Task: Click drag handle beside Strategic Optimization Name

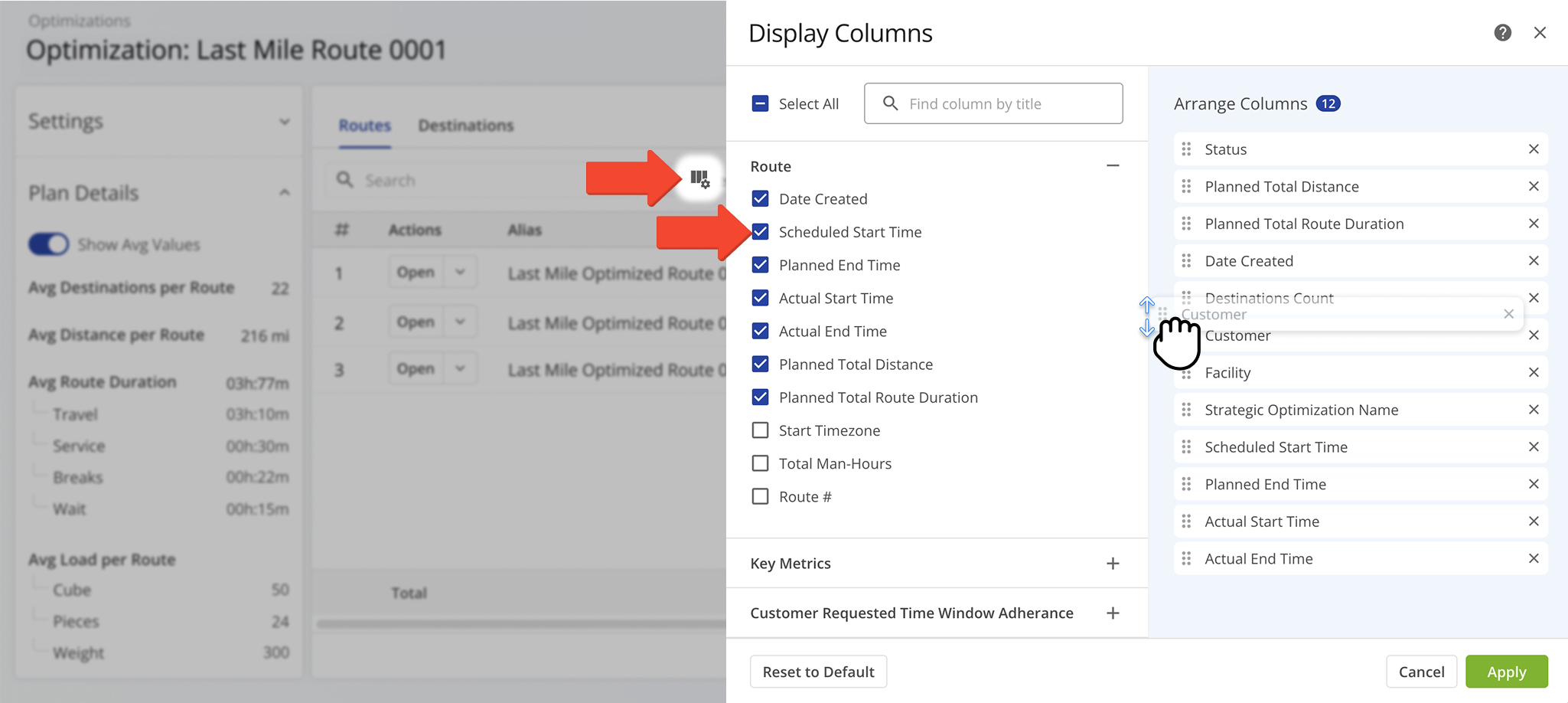Action: click(1186, 410)
